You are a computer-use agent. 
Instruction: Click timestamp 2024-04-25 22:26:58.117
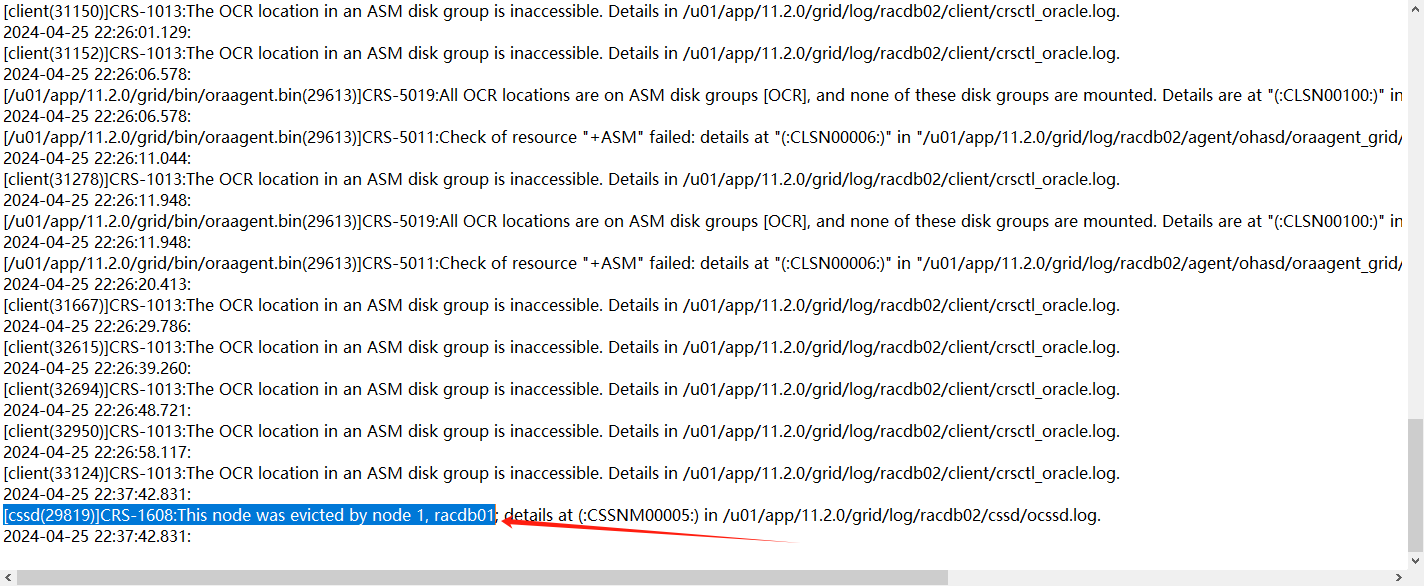tap(97, 452)
